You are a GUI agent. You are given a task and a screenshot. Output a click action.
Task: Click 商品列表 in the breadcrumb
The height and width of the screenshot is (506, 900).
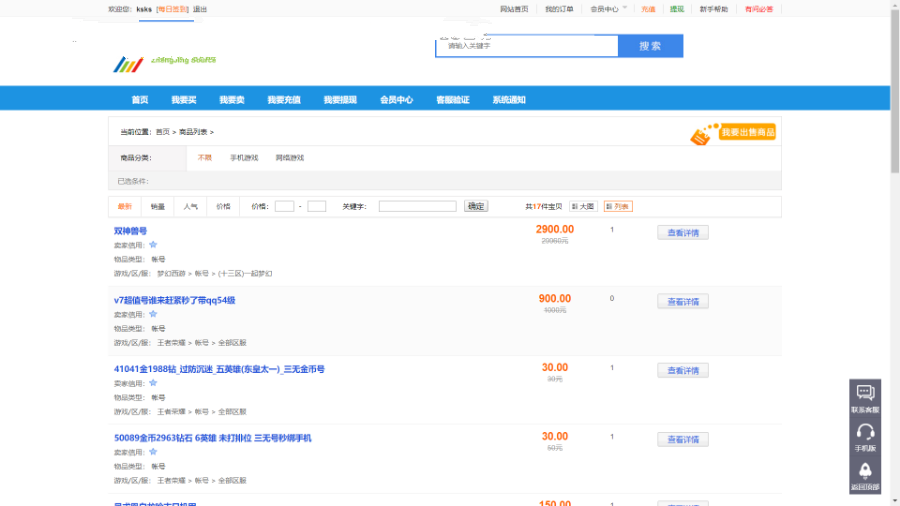pyautogui.click(x=193, y=132)
